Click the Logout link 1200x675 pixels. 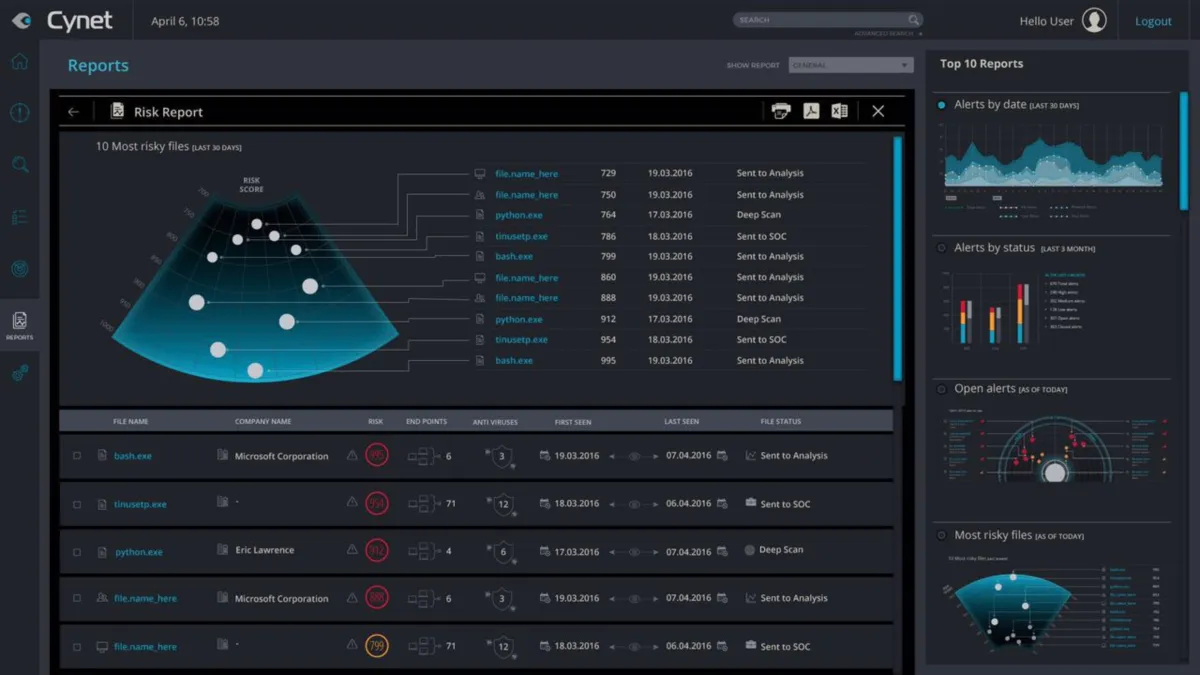coord(1153,21)
